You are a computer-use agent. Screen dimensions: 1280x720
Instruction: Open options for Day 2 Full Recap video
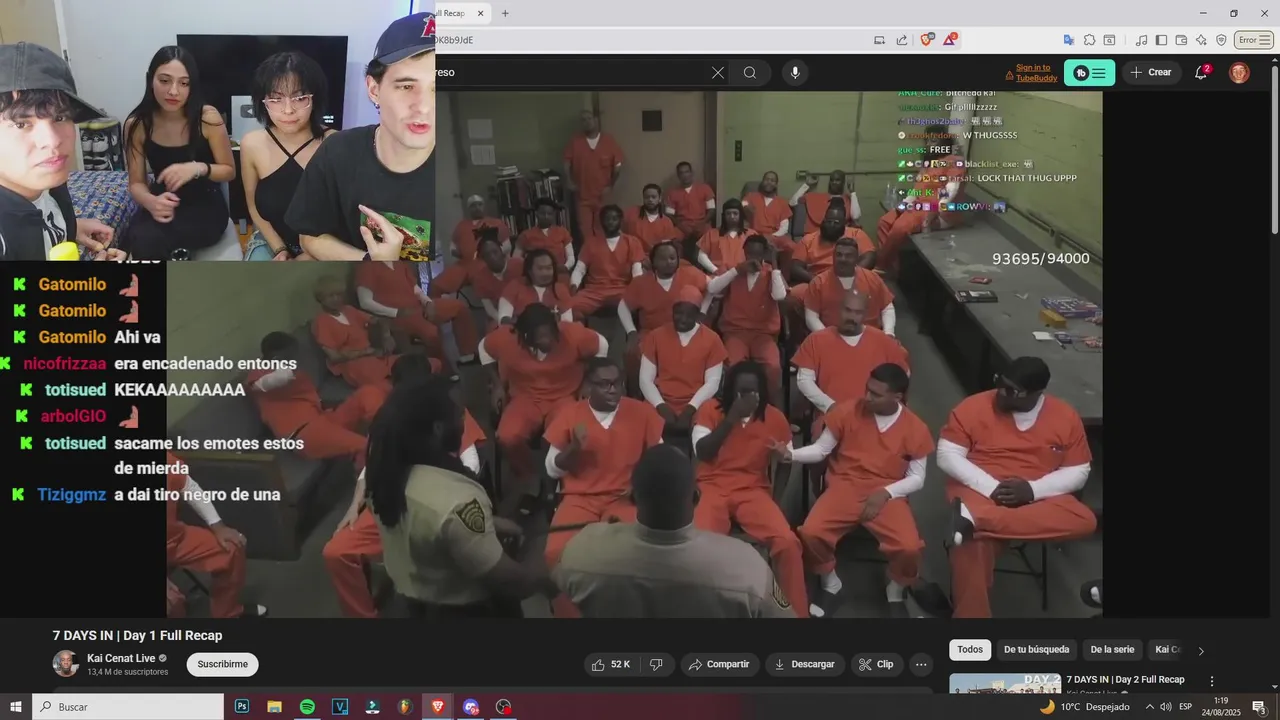coord(1212,681)
